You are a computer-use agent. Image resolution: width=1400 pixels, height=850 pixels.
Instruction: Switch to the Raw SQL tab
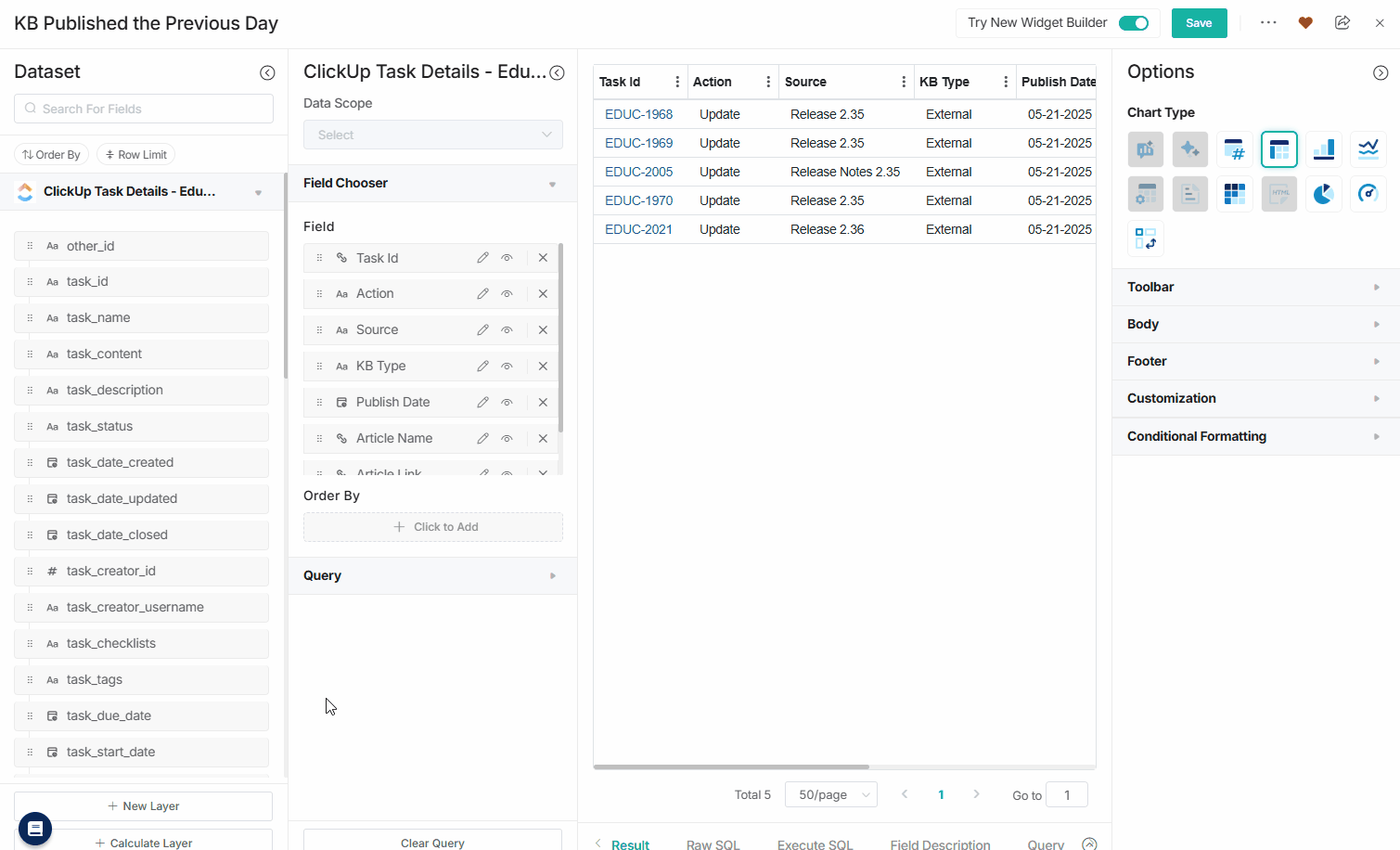coord(713,844)
